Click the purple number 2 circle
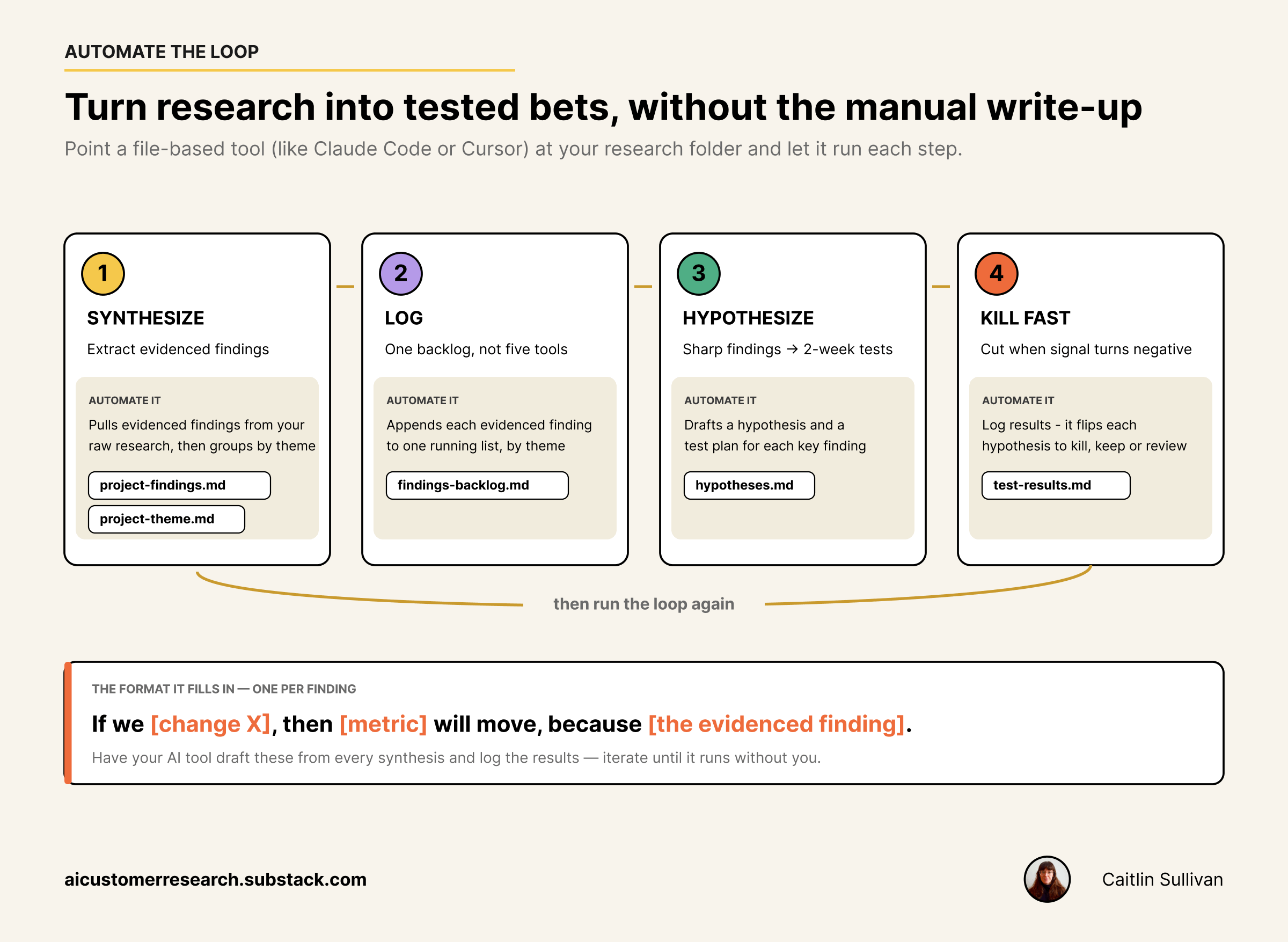The height and width of the screenshot is (942, 1288). coord(401,274)
